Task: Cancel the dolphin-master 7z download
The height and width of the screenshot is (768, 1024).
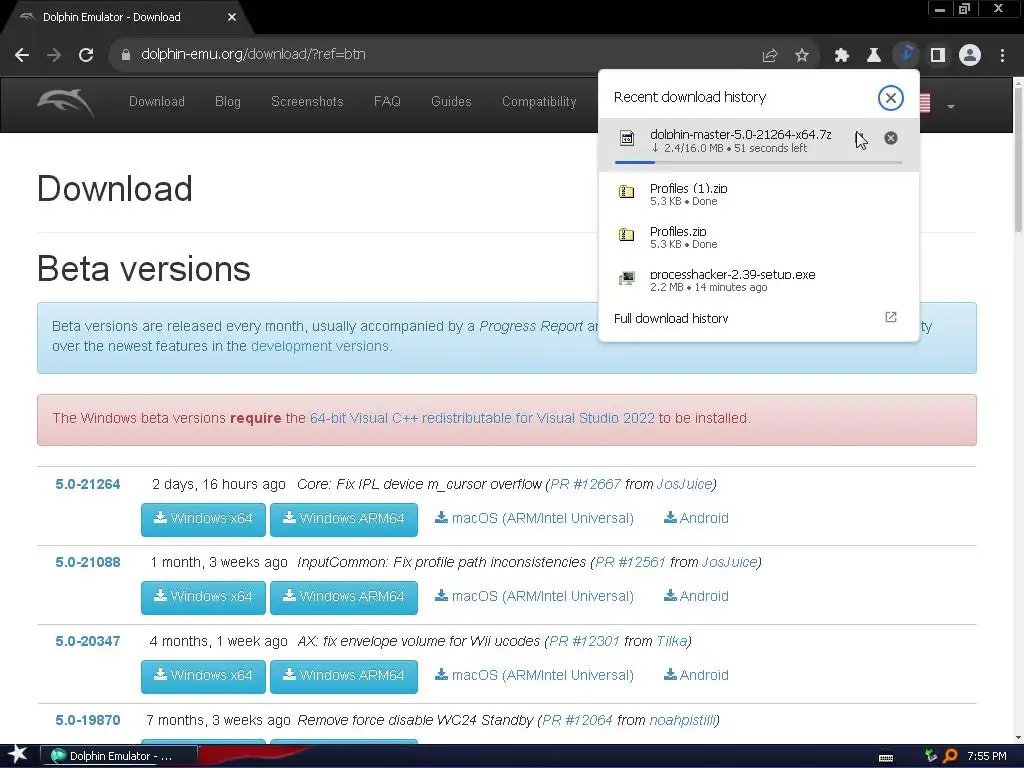Action: (x=891, y=138)
